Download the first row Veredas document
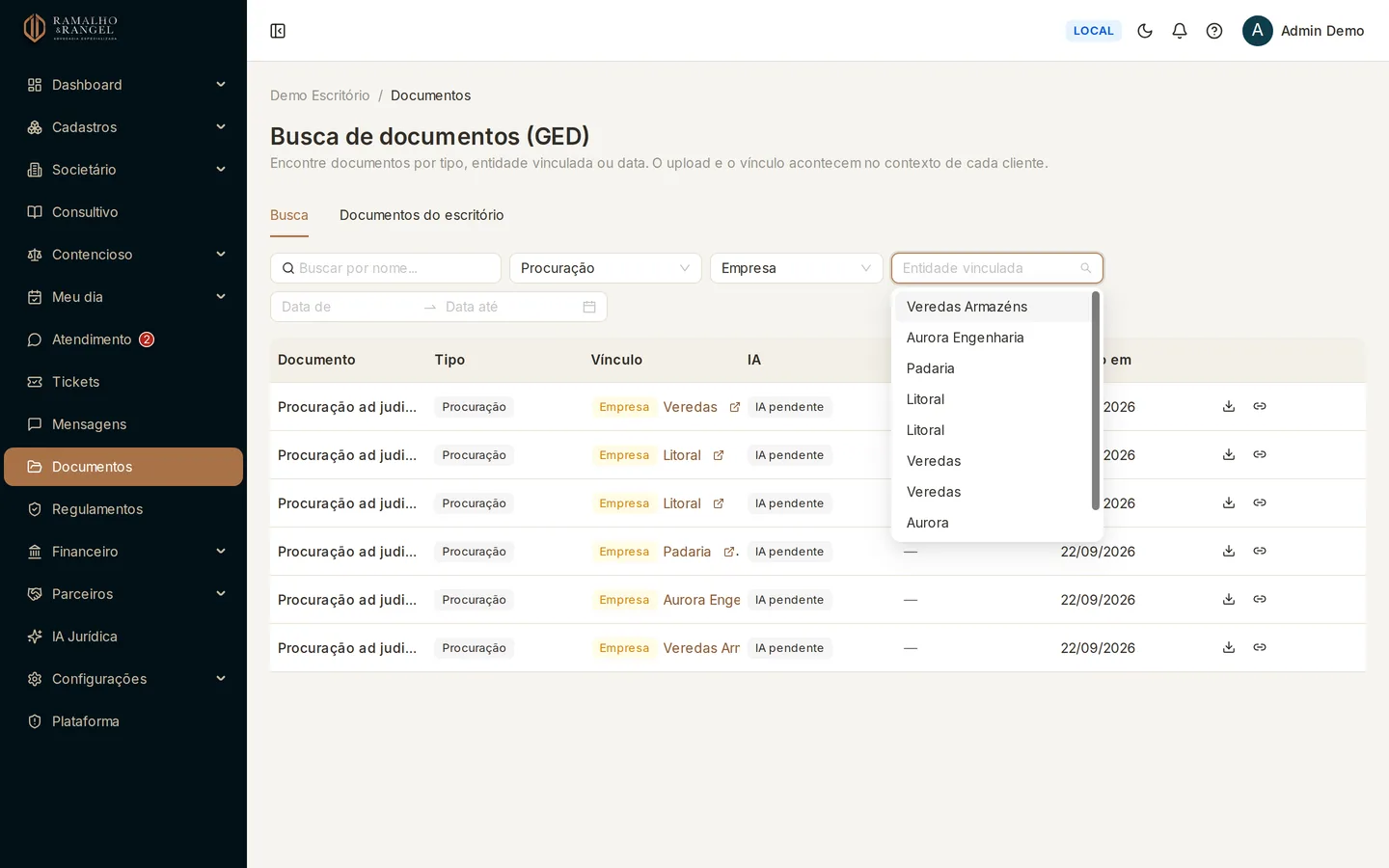The width and height of the screenshot is (1389, 868). tap(1229, 406)
